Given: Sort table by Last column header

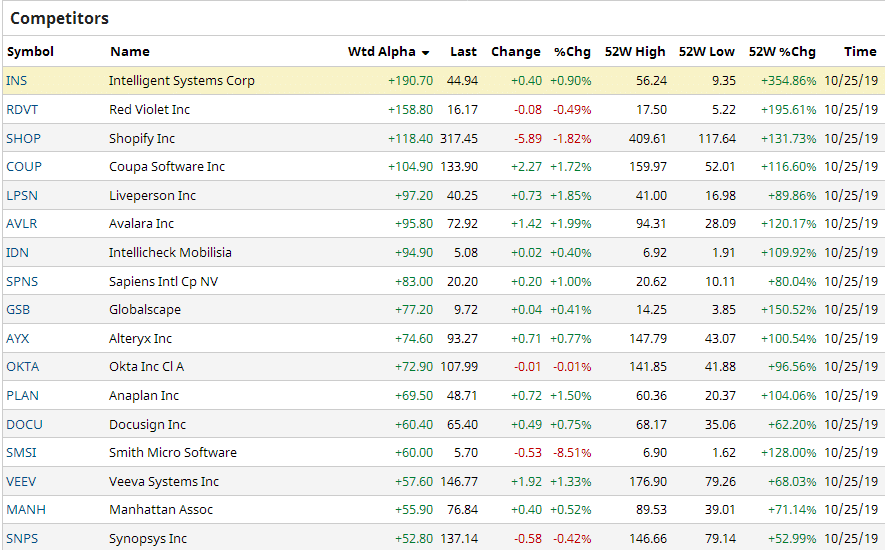Looking at the screenshot, I should [x=463, y=51].
